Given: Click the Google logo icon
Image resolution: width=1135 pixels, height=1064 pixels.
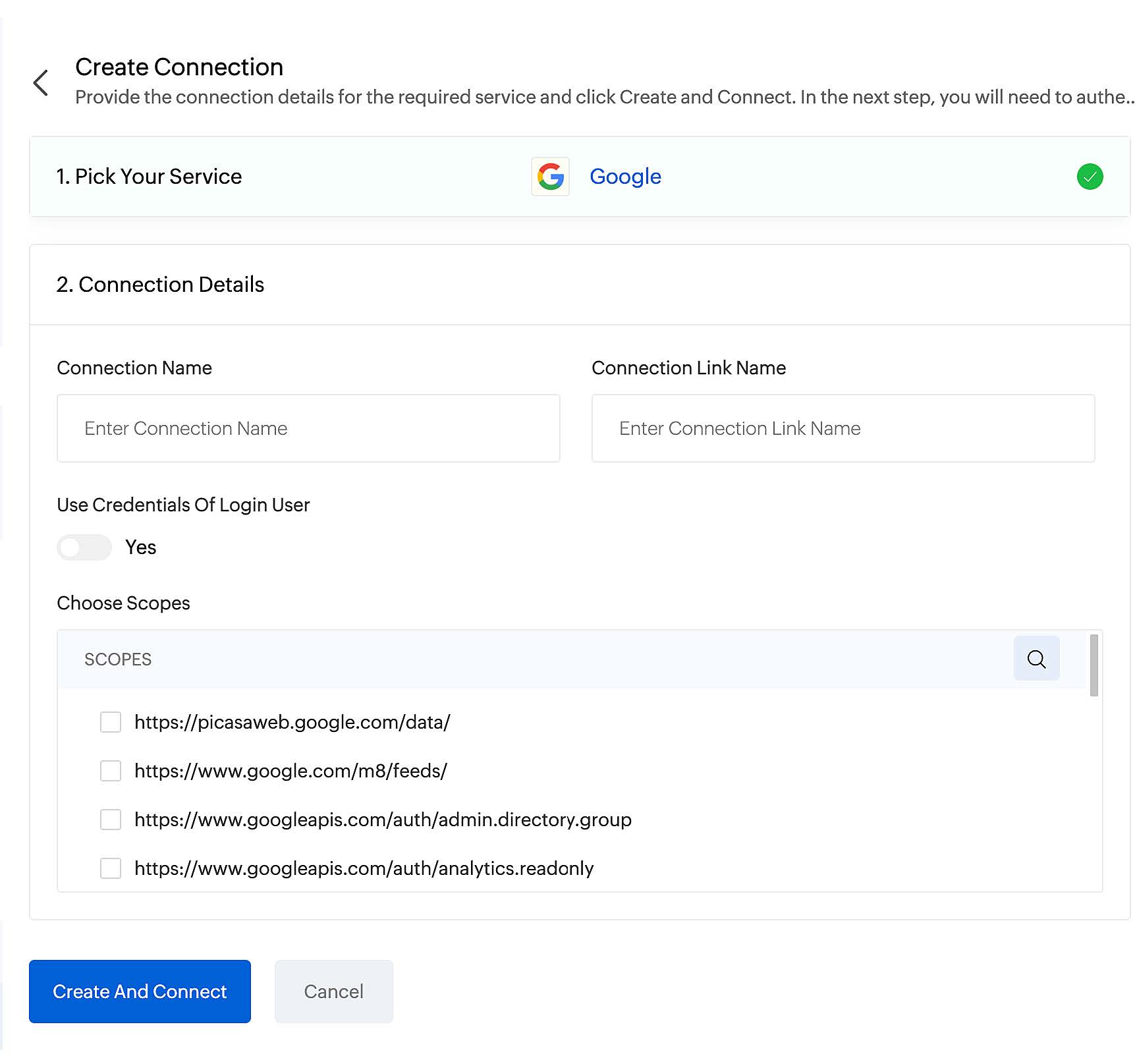Looking at the screenshot, I should tap(550, 177).
